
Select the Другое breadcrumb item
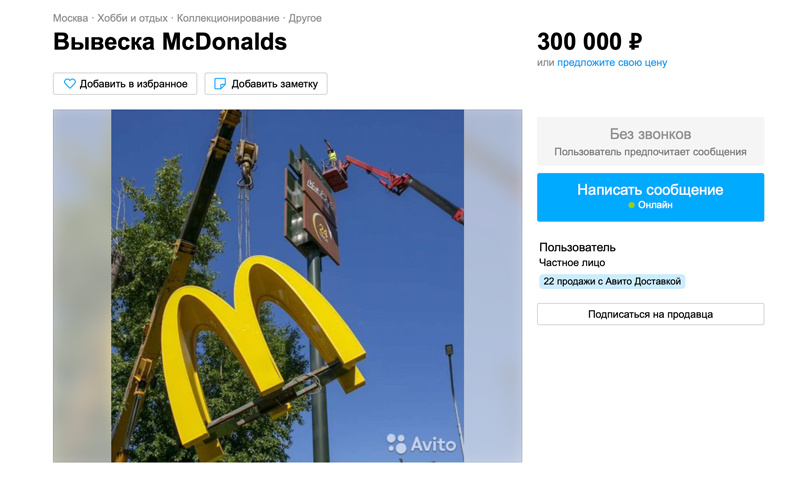305,18
